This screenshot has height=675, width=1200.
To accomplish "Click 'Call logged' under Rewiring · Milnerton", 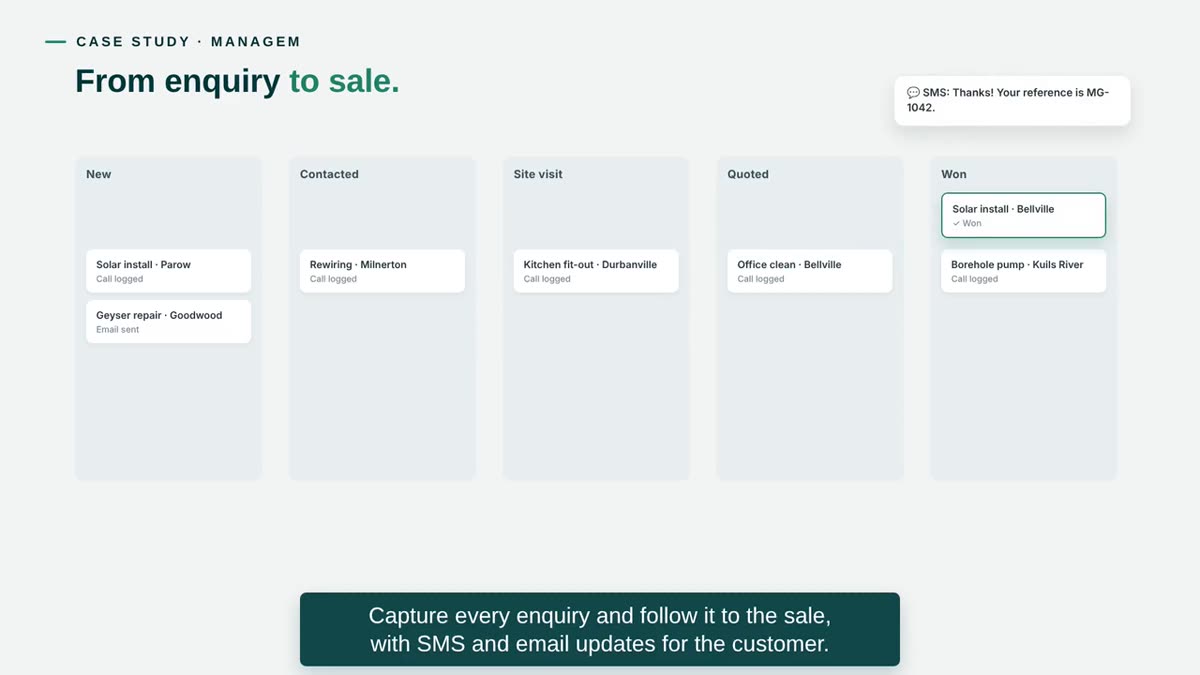I will click(x=333, y=279).
